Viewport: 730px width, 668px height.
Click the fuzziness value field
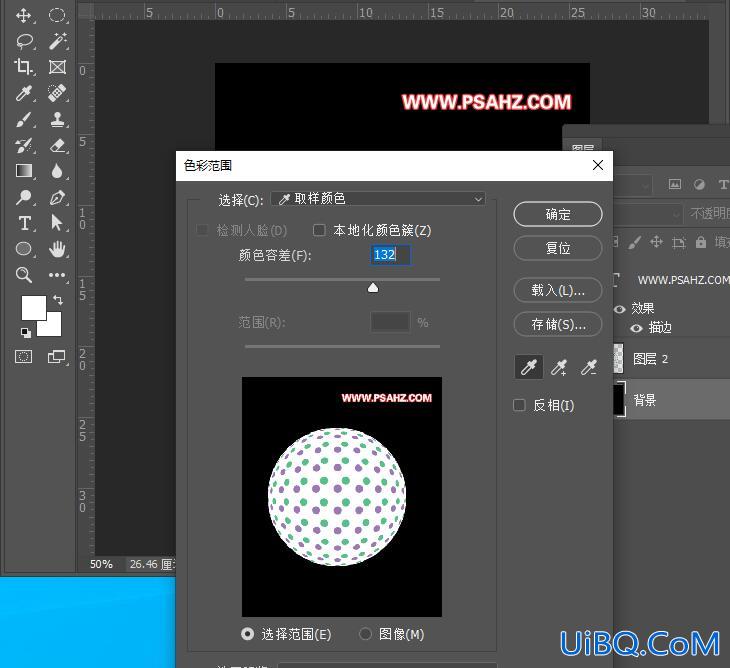(x=391, y=255)
